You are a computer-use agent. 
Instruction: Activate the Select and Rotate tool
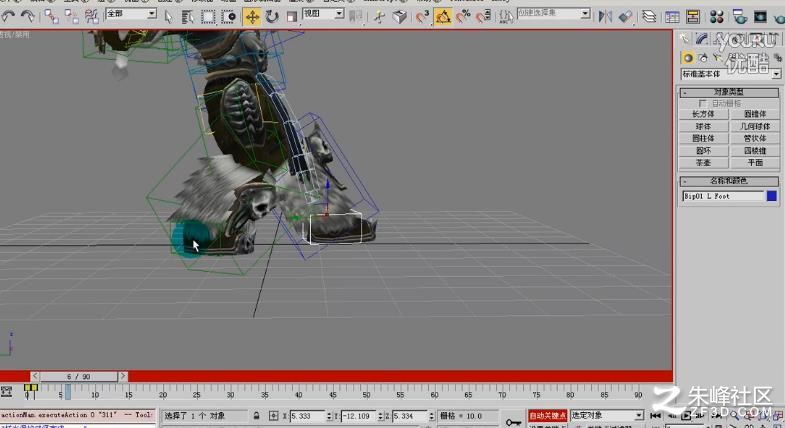(272, 17)
